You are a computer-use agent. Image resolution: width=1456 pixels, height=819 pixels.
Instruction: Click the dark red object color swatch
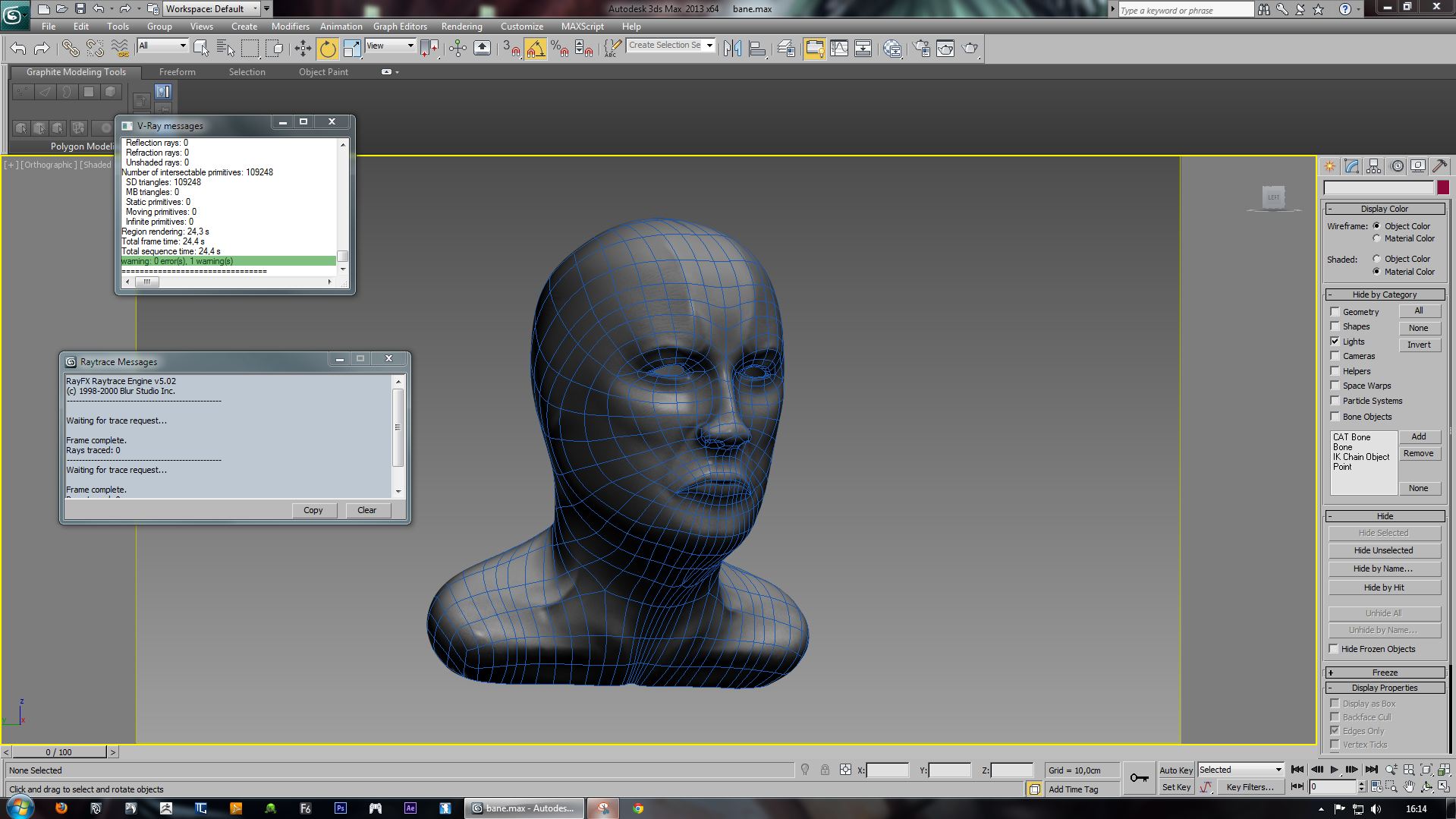pyautogui.click(x=1442, y=187)
